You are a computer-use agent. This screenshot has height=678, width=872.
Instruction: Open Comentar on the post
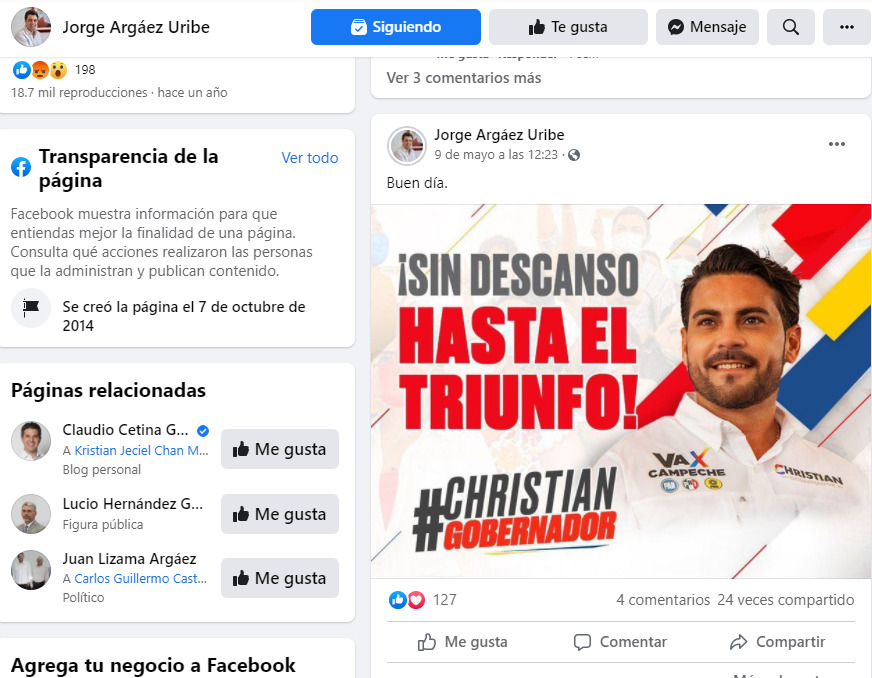(x=620, y=642)
